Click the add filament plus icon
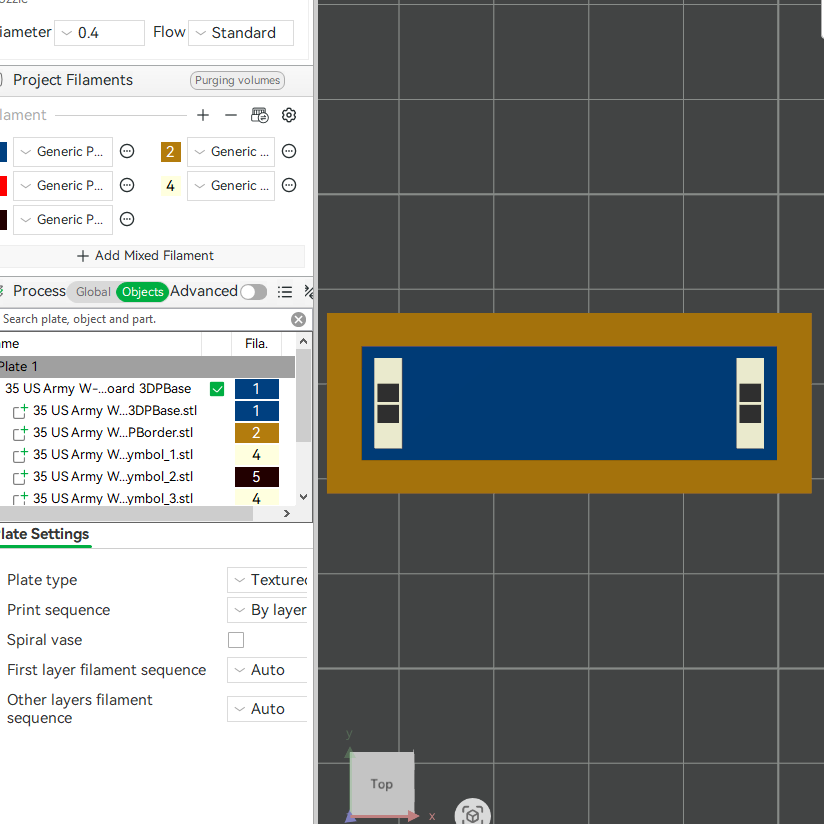 [x=203, y=115]
